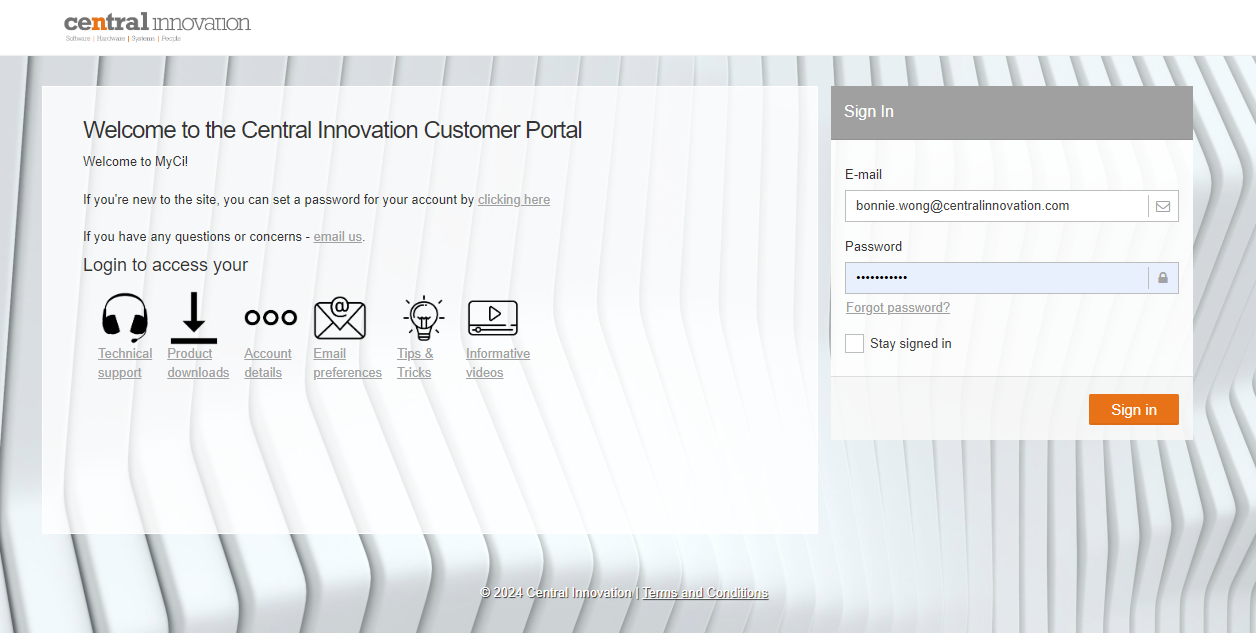
Task: Click the lightbulb Tips & Tricks icon
Action: tap(424, 318)
